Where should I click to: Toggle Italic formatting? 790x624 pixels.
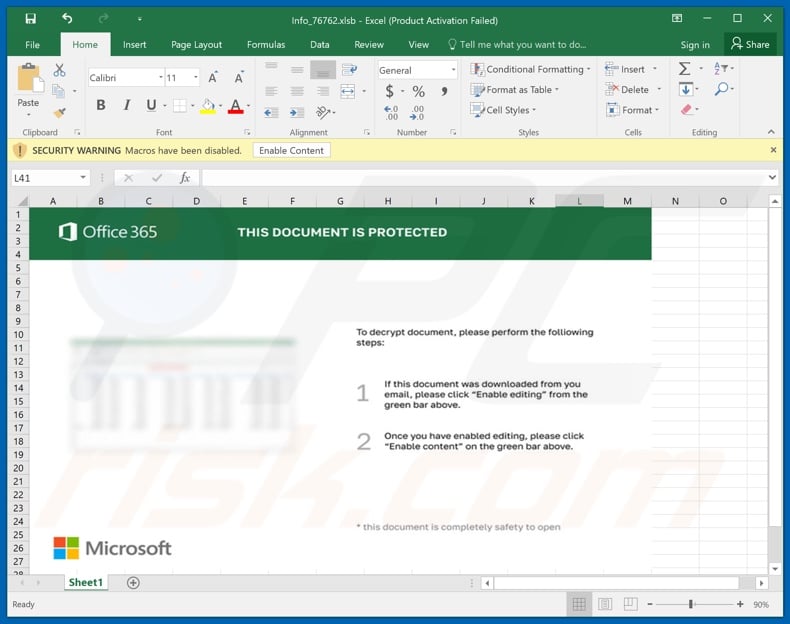coord(126,105)
